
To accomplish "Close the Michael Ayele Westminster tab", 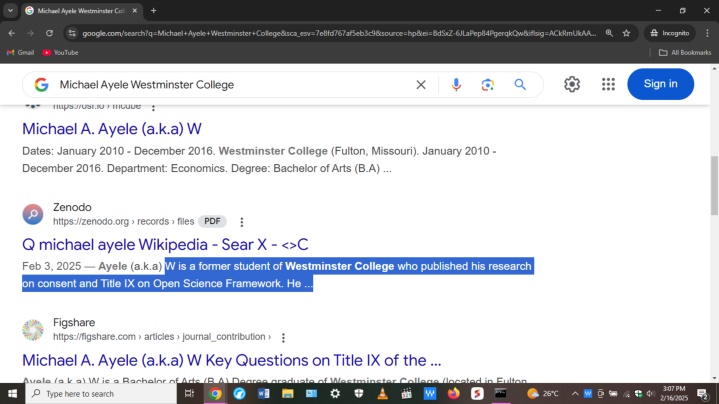I will tap(134, 11).
